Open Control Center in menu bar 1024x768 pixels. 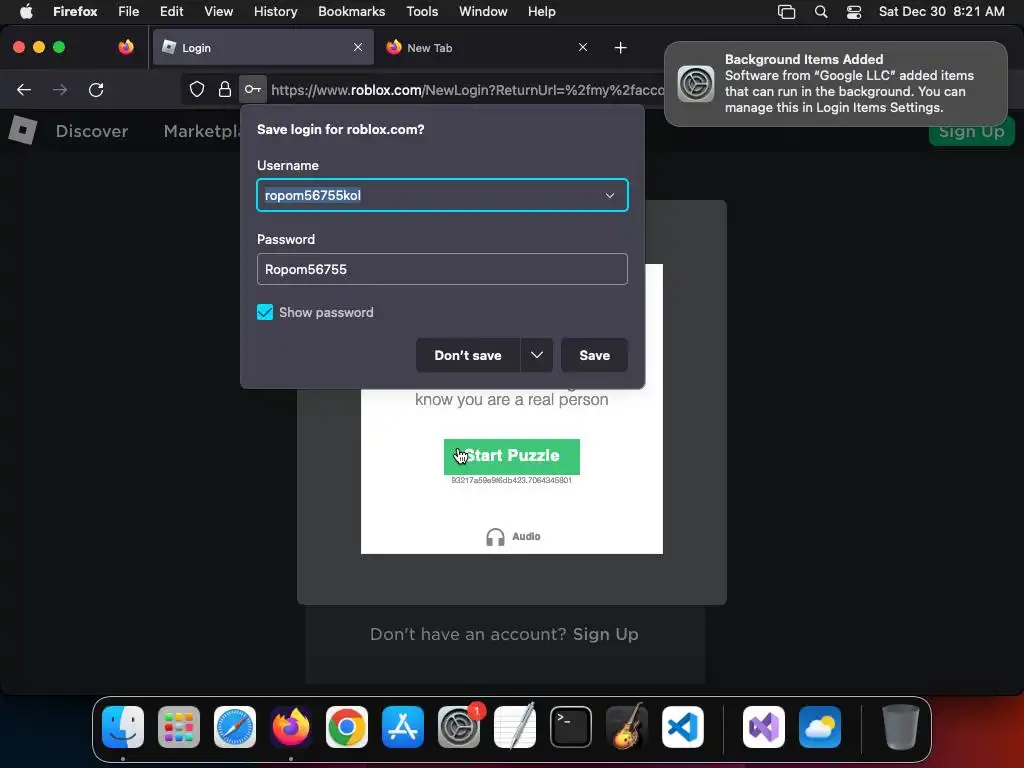pyautogui.click(x=854, y=12)
